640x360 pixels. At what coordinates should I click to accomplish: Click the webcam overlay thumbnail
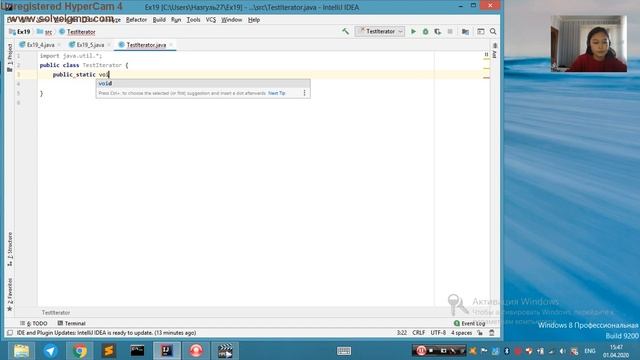pos(589,44)
